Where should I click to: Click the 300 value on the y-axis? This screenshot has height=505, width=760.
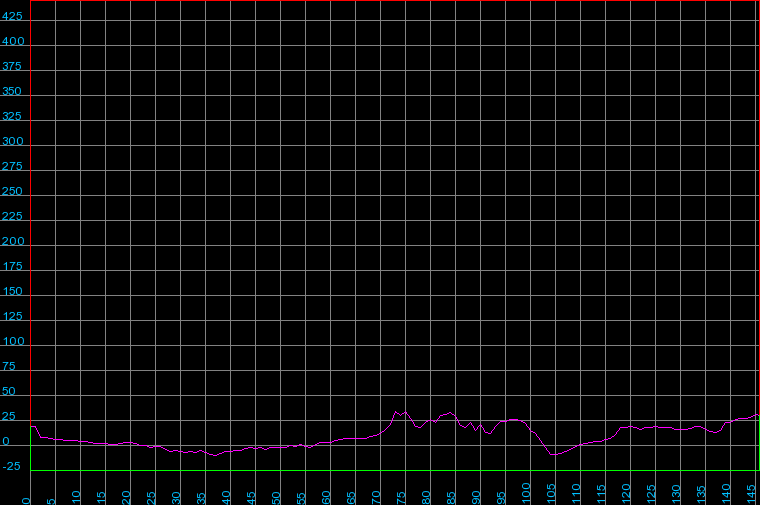pyautogui.click(x=12, y=142)
